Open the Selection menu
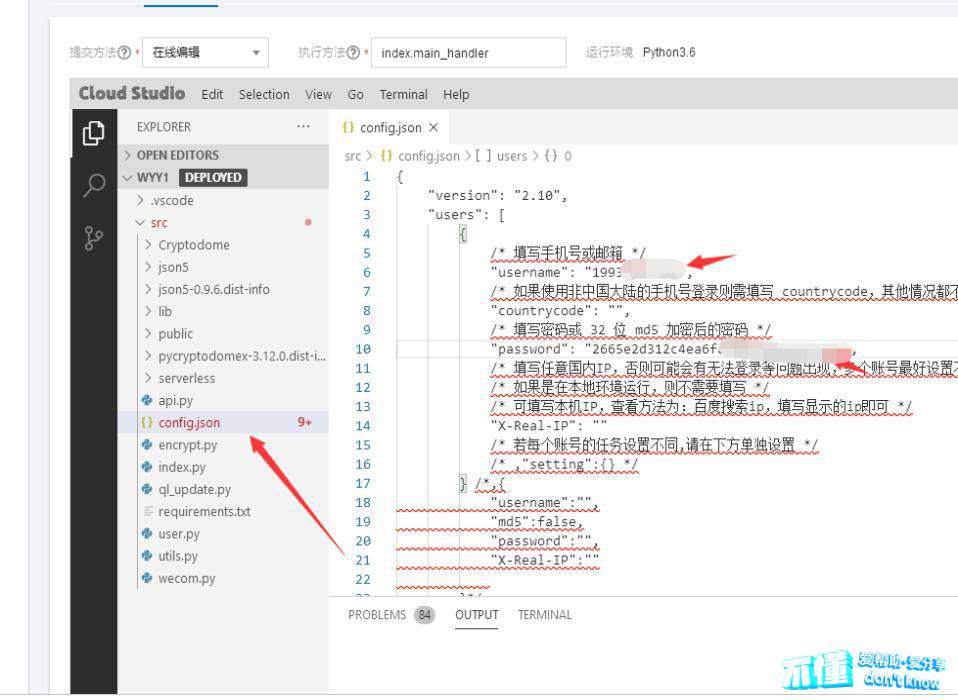Screen dimensions: 958x700 [x=264, y=95]
